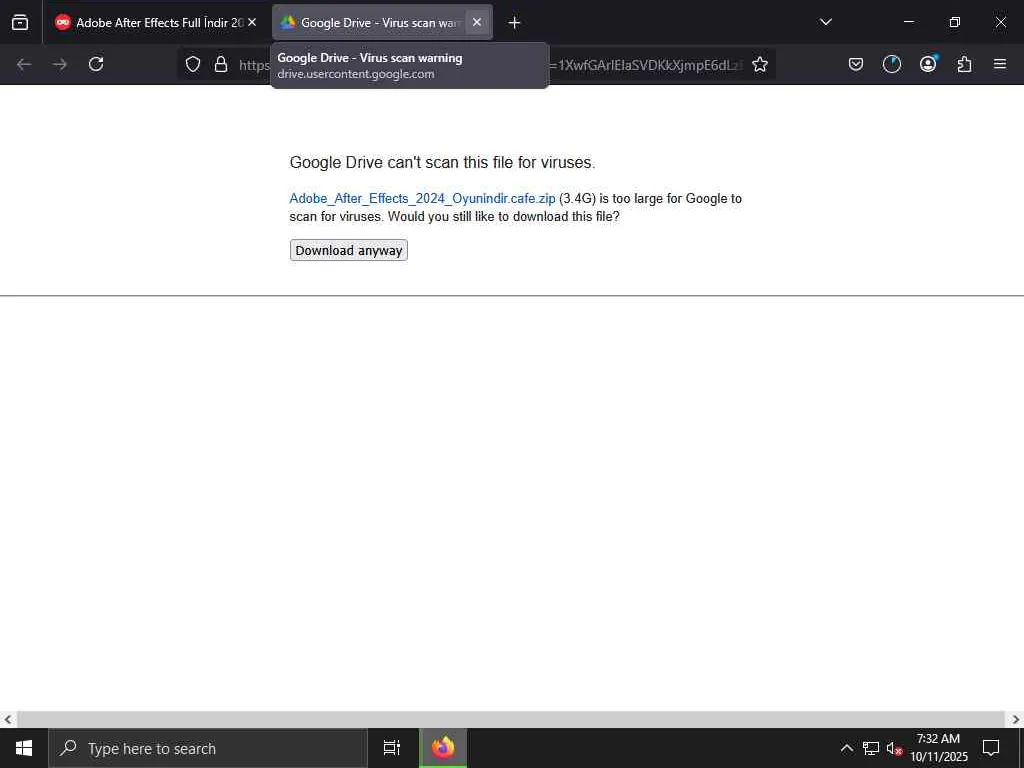Open the Extensions puzzle piece icon
This screenshot has width=1024, height=768.
(x=964, y=64)
